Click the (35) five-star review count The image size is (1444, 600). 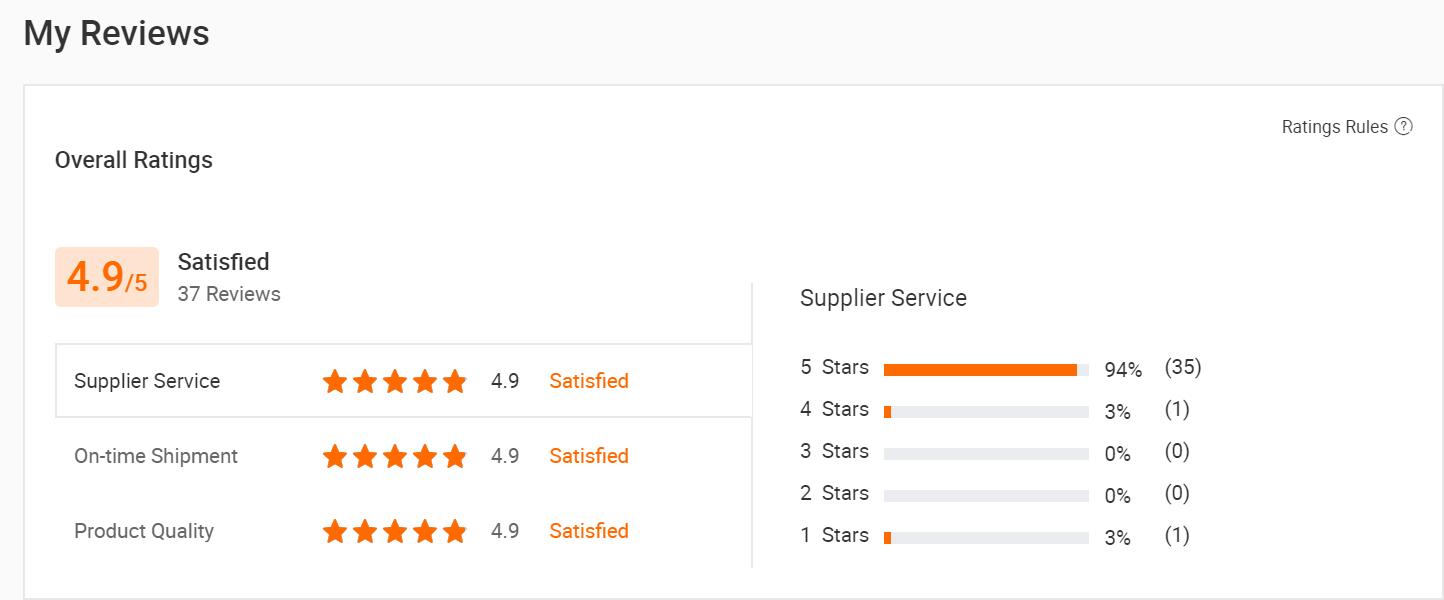(1183, 367)
